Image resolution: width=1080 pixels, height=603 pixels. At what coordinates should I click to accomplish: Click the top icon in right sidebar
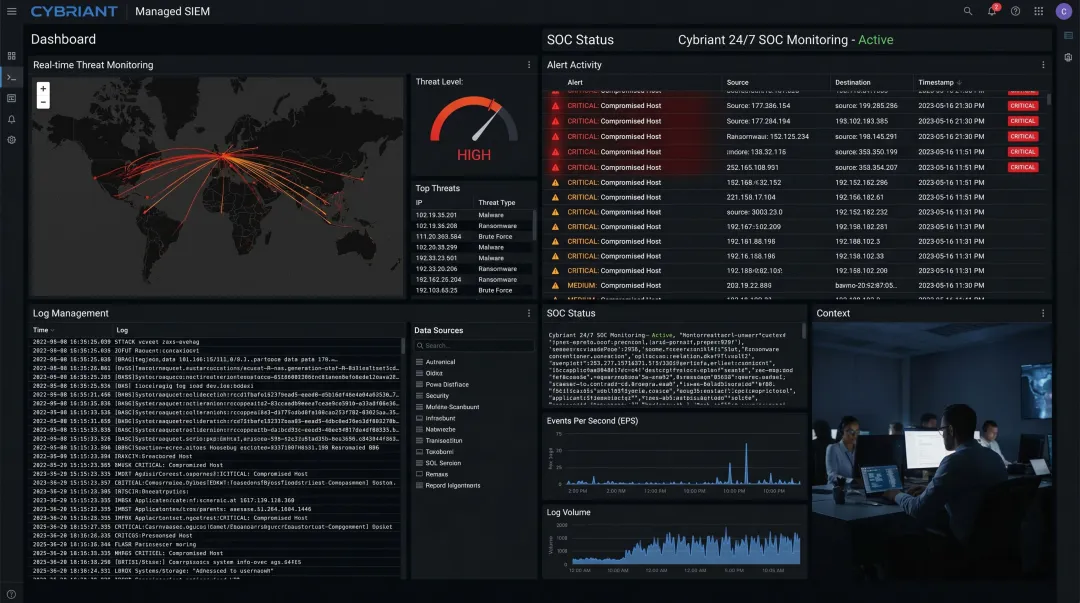tap(1068, 35)
